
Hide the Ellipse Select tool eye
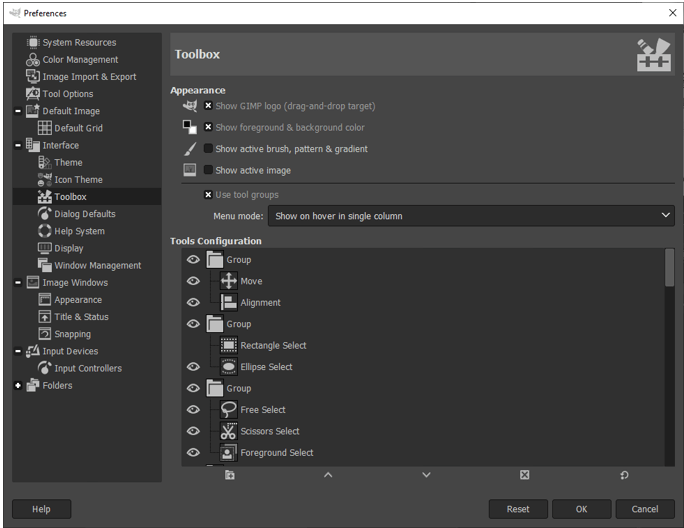coord(193,367)
